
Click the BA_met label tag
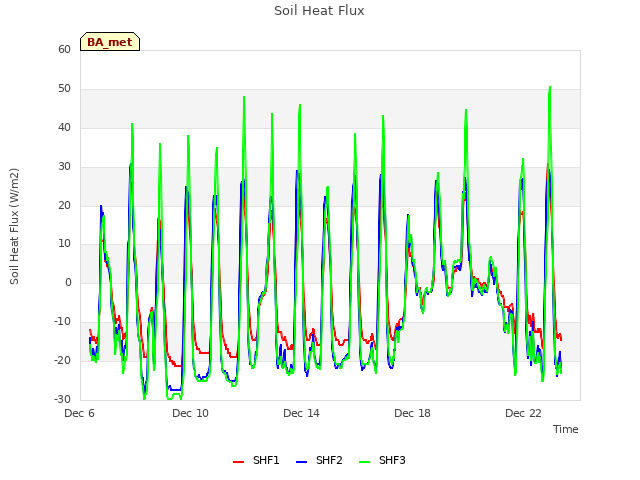coord(110,42)
